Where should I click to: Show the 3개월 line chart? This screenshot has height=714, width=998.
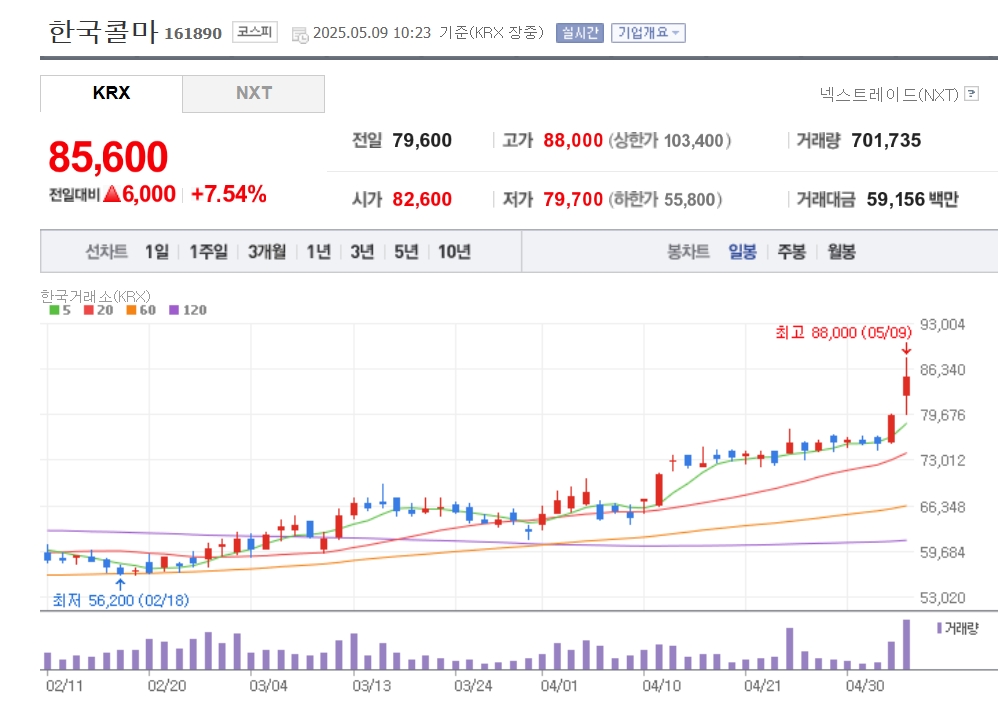pyautogui.click(x=267, y=252)
